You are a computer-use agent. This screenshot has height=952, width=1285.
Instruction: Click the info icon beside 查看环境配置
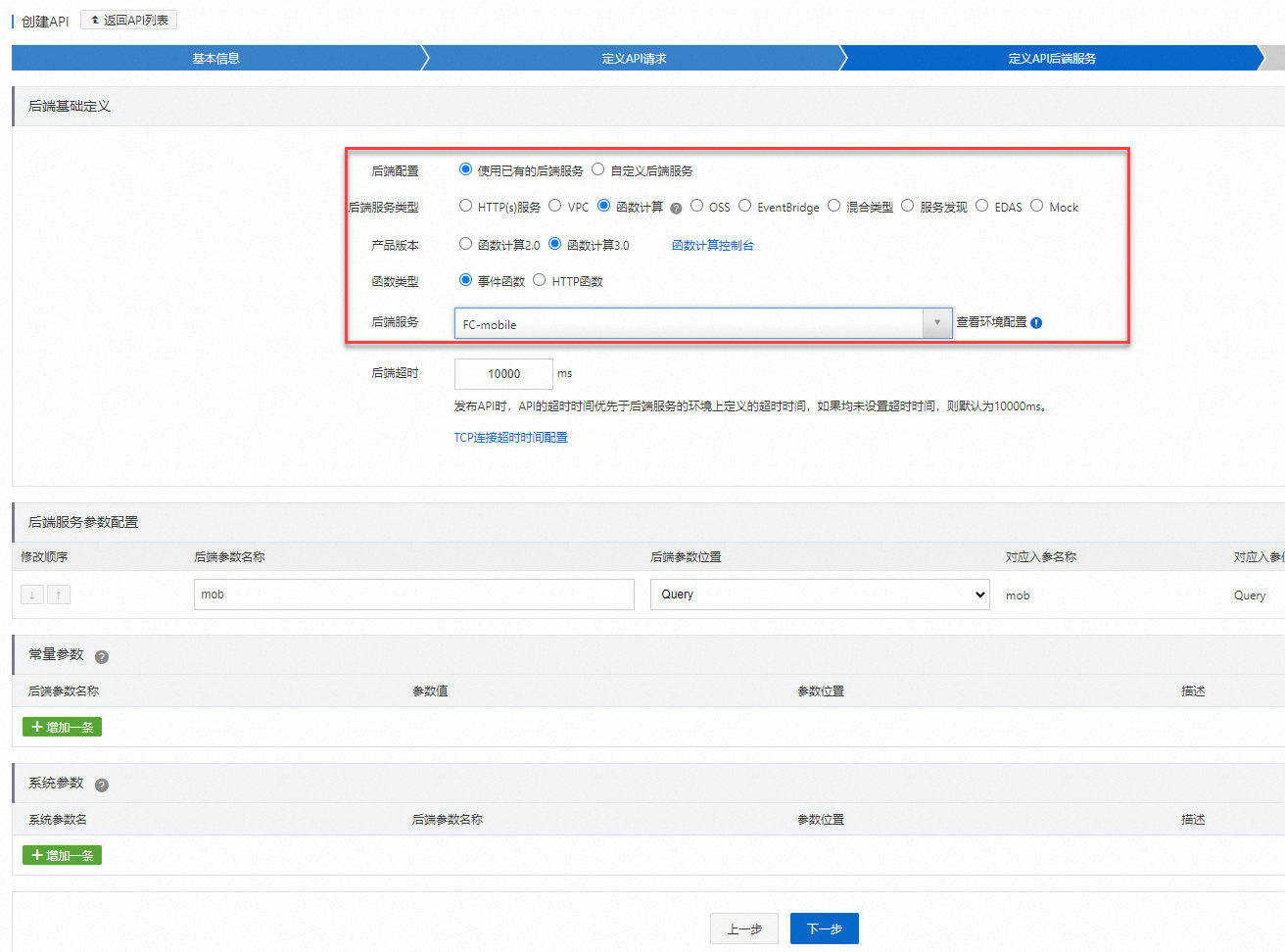tap(1036, 322)
